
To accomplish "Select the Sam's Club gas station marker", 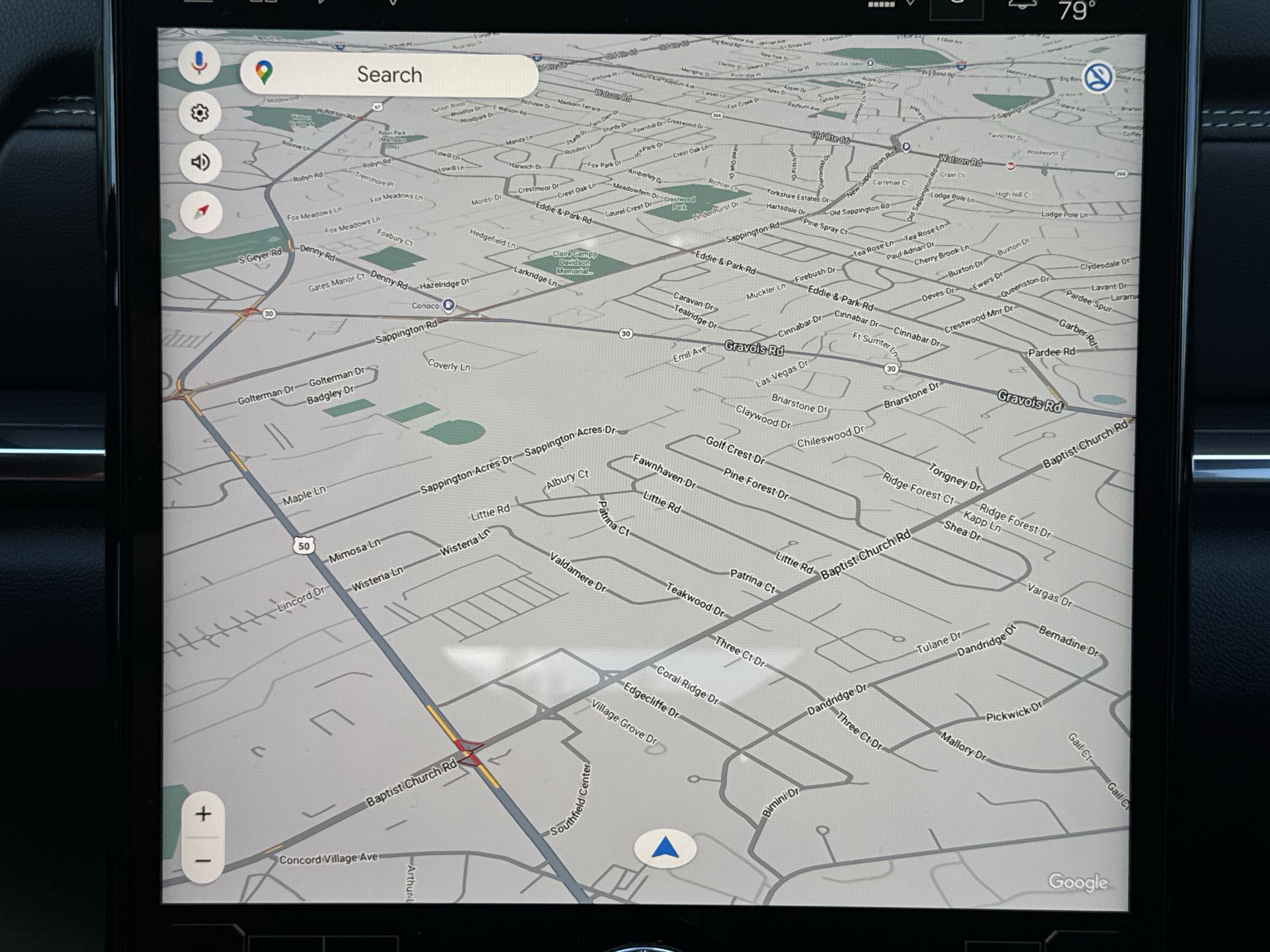I will (x=870, y=63).
